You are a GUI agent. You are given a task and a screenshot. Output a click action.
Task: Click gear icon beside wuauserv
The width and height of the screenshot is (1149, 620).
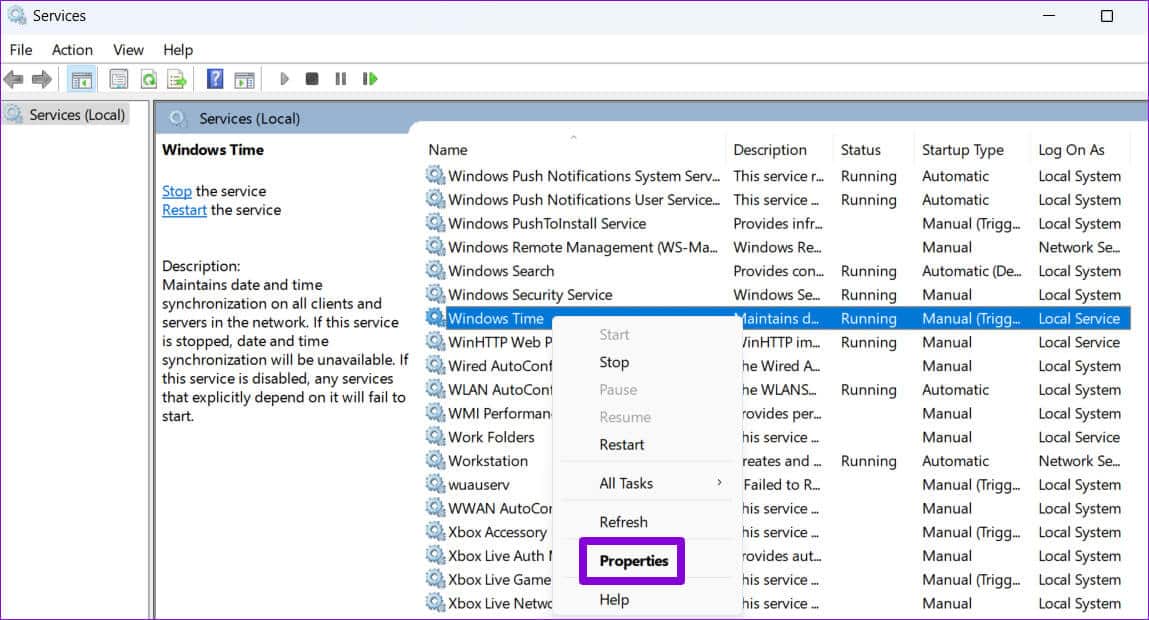(435, 484)
